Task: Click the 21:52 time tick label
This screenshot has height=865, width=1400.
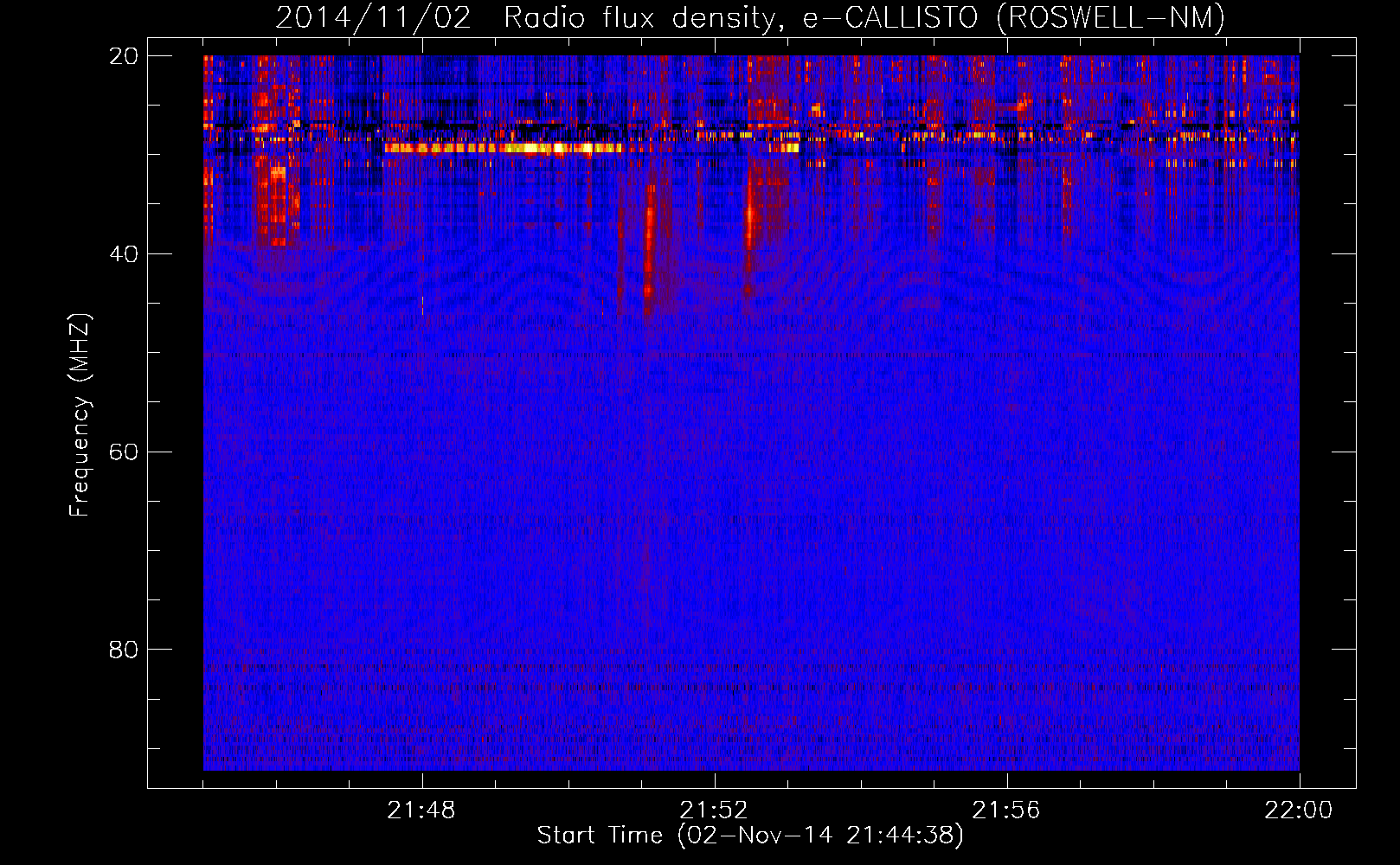Action: point(714,811)
